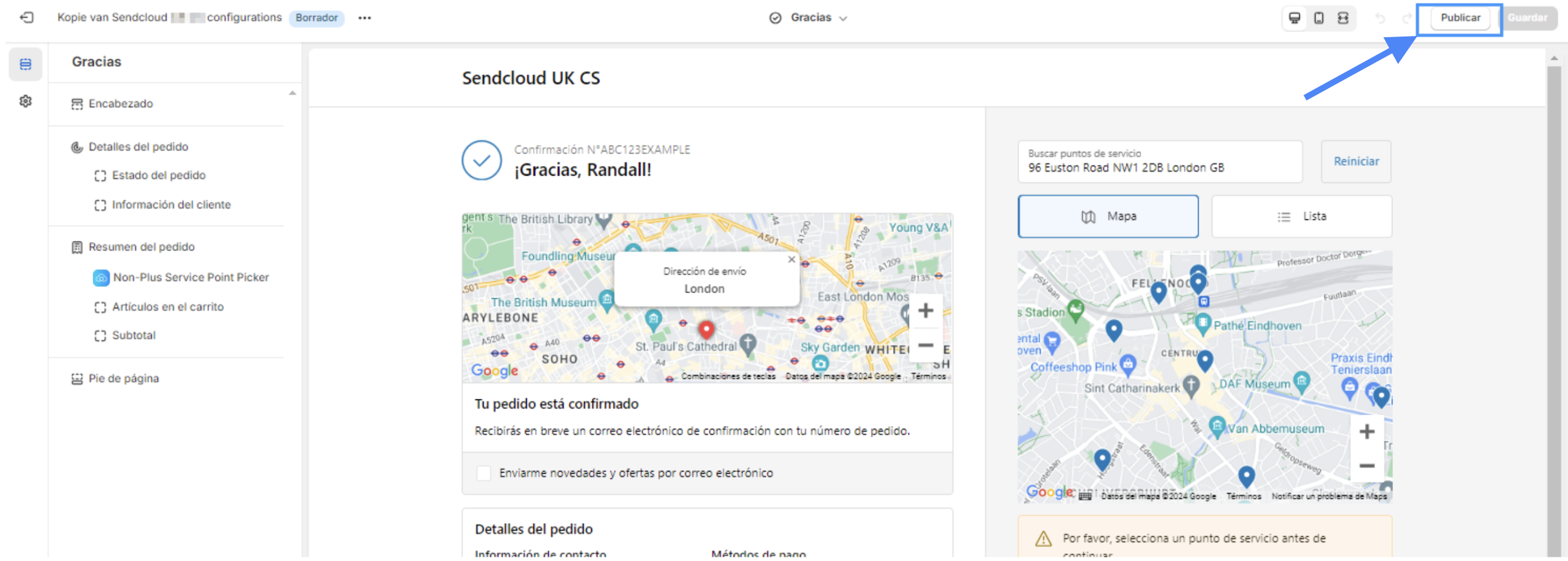This screenshot has width=1568, height=561.
Task: Click the Tu pedido está confirmado heading
Action: [556, 404]
